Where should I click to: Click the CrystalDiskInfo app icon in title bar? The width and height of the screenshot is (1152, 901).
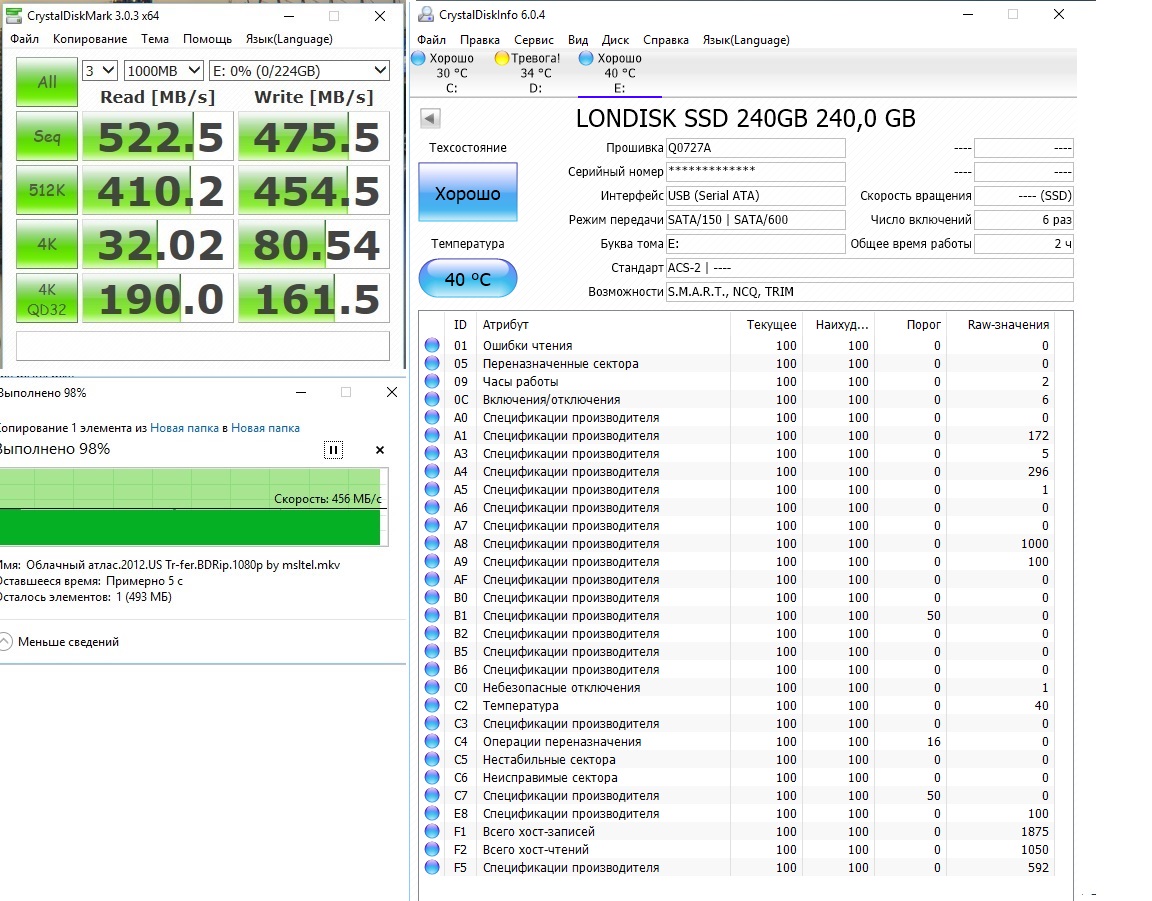(425, 15)
